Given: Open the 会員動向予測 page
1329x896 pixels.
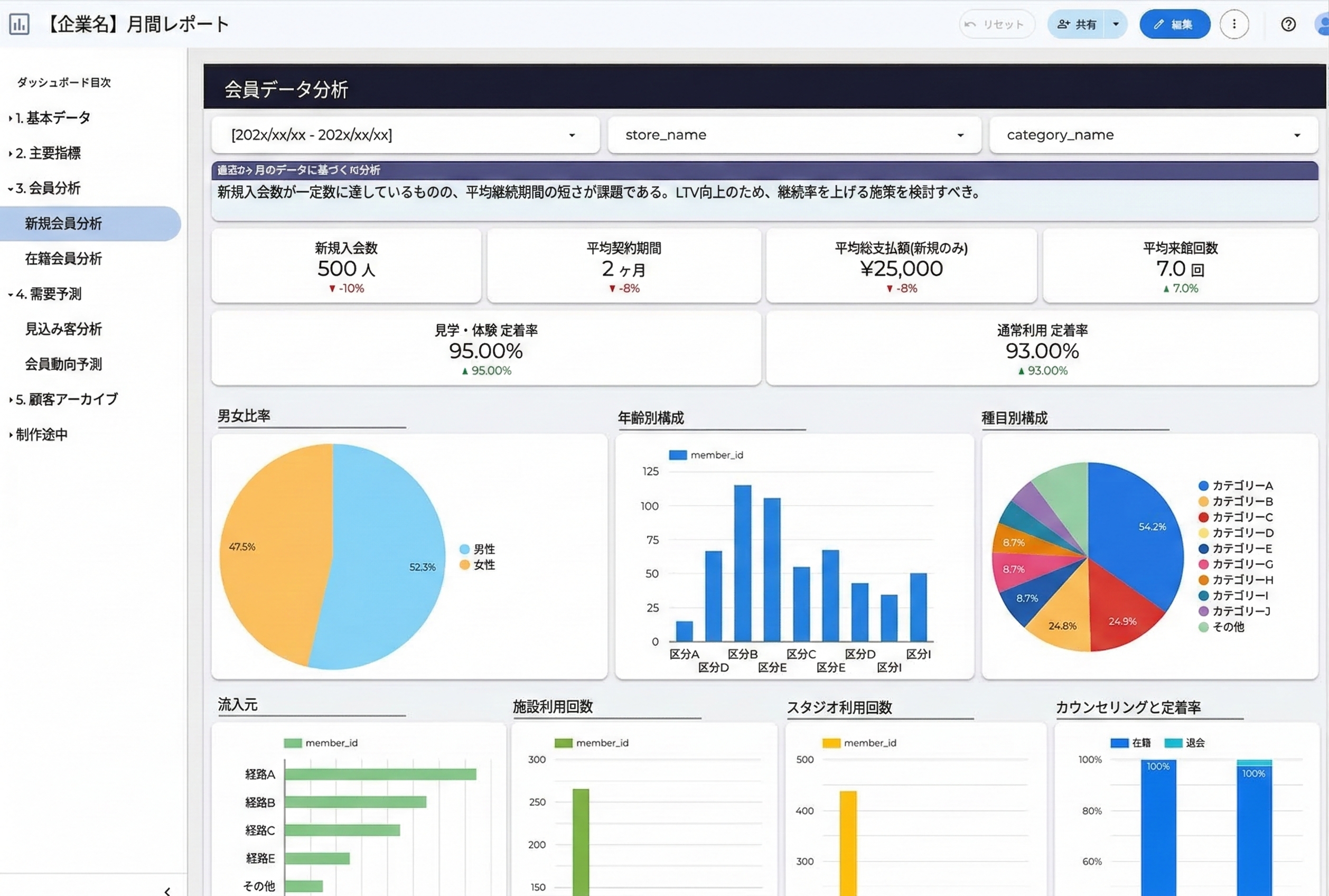Looking at the screenshot, I should click(63, 364).
